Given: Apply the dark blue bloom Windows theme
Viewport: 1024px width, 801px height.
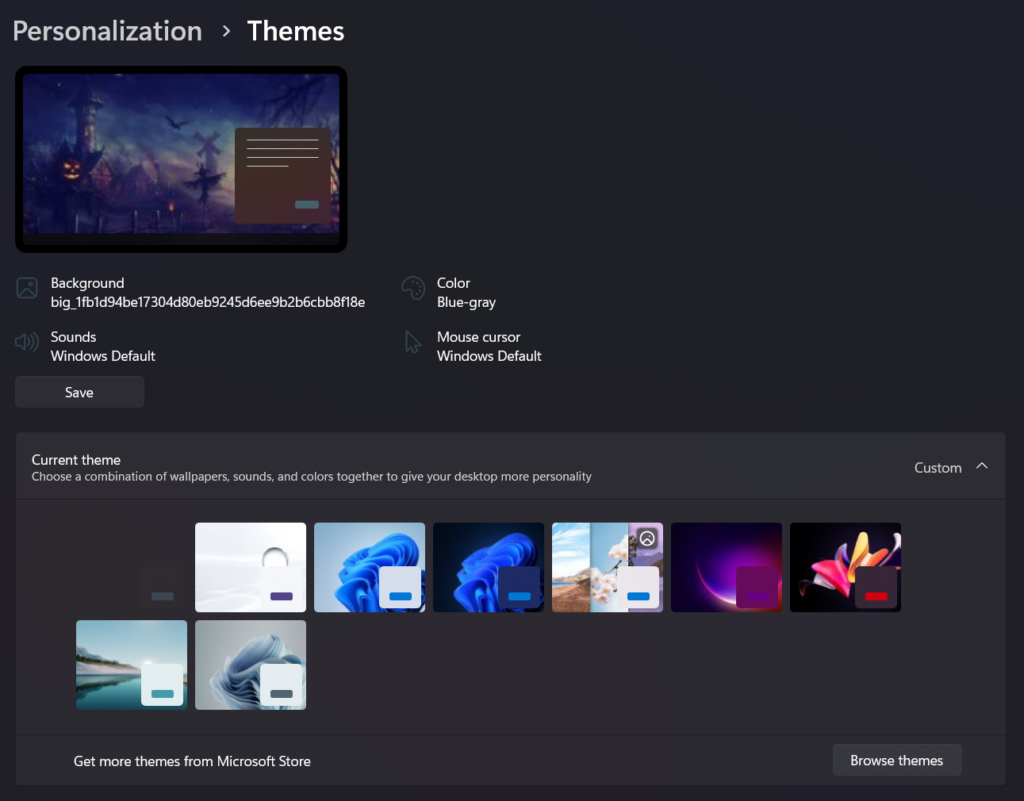Looking at the screenshot, I should point(488,567).
